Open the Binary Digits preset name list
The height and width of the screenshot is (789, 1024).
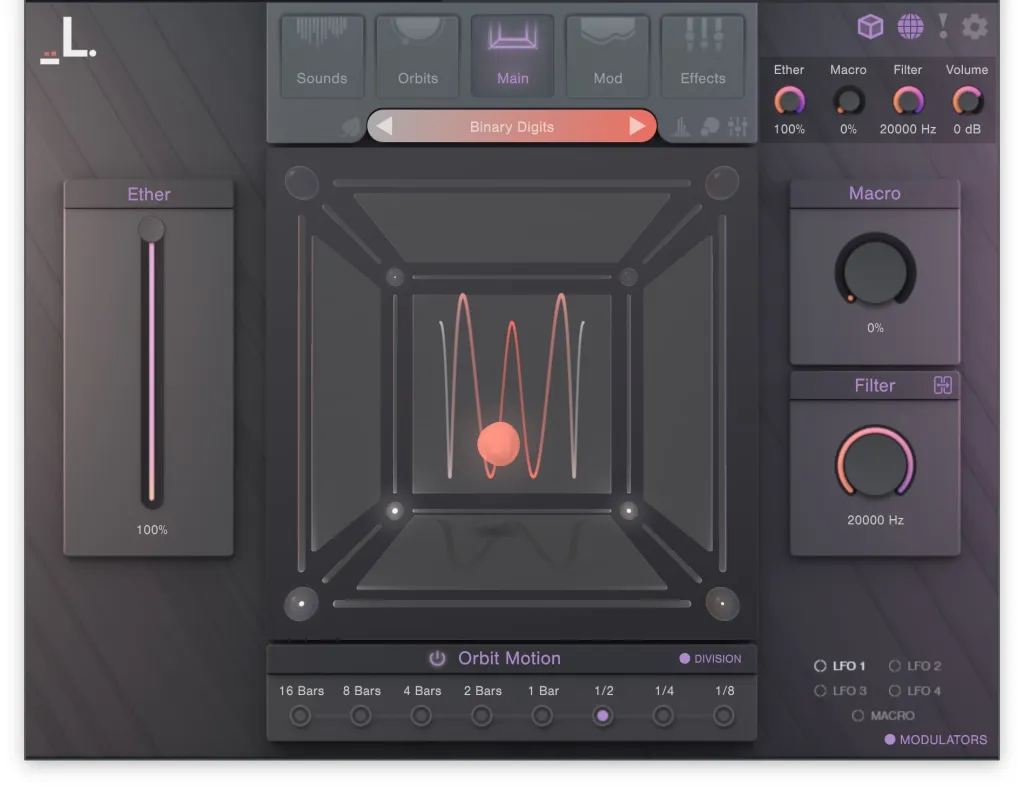coord(511,127)
